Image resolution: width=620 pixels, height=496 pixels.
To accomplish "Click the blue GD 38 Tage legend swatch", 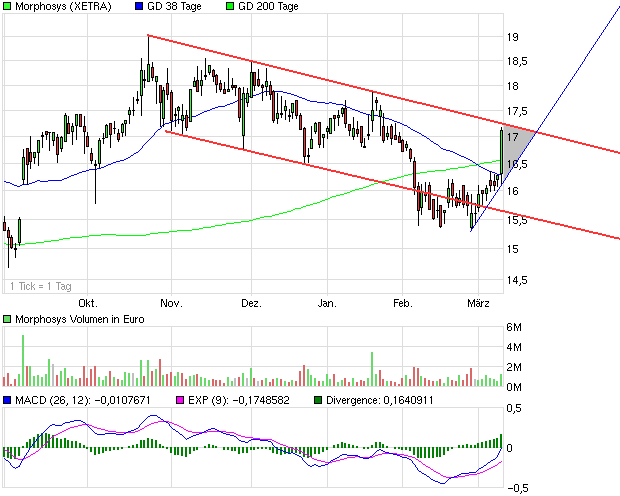I will (139, 6).
